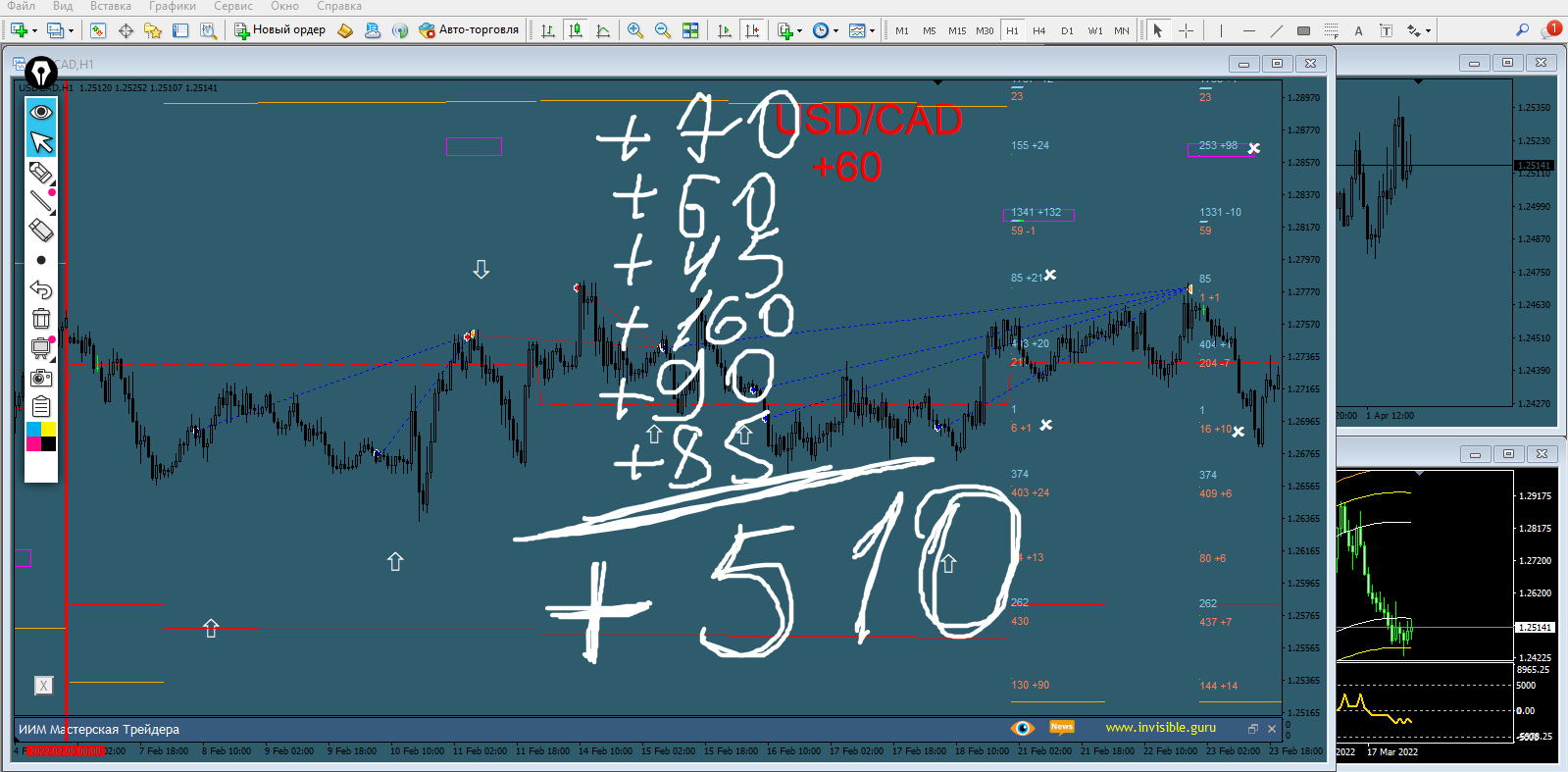This screenshot has width=1568, height=772.
Task: Select the horizontal line drawing tool
Action: [x=1248, y=30]
